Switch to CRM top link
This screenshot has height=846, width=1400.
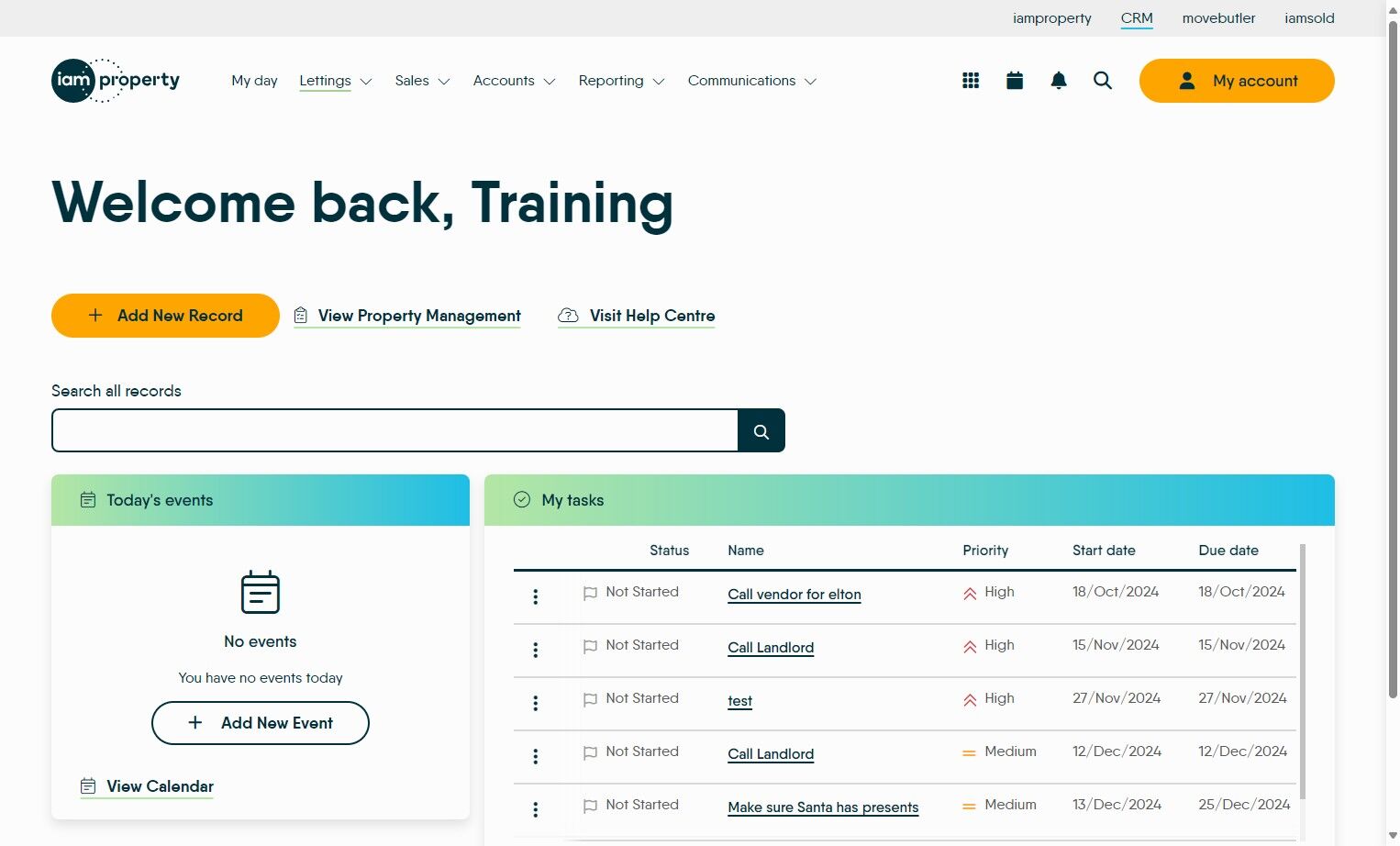pos(1137,18)
